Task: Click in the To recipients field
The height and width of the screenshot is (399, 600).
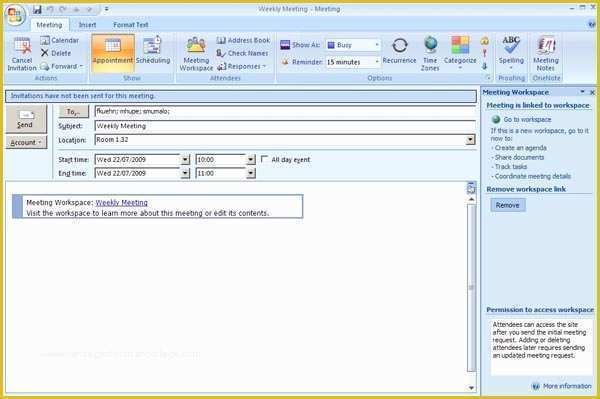Action: click(285, 111)
